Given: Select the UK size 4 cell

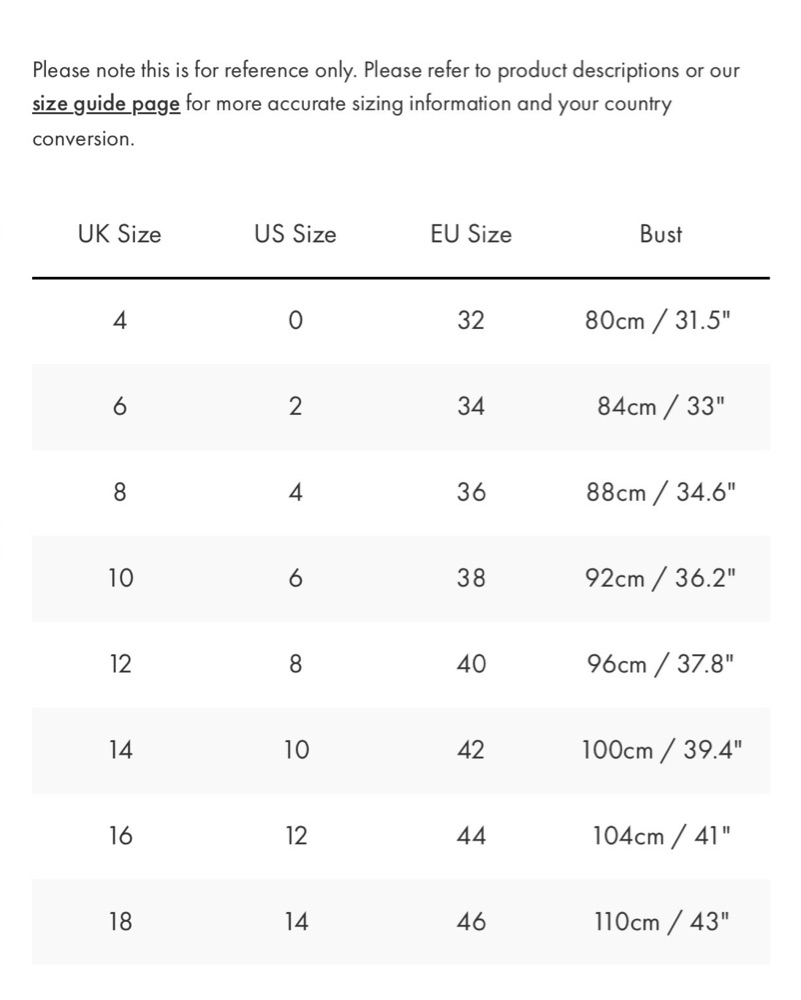Looking at the screenshot, I should point(119,320).
